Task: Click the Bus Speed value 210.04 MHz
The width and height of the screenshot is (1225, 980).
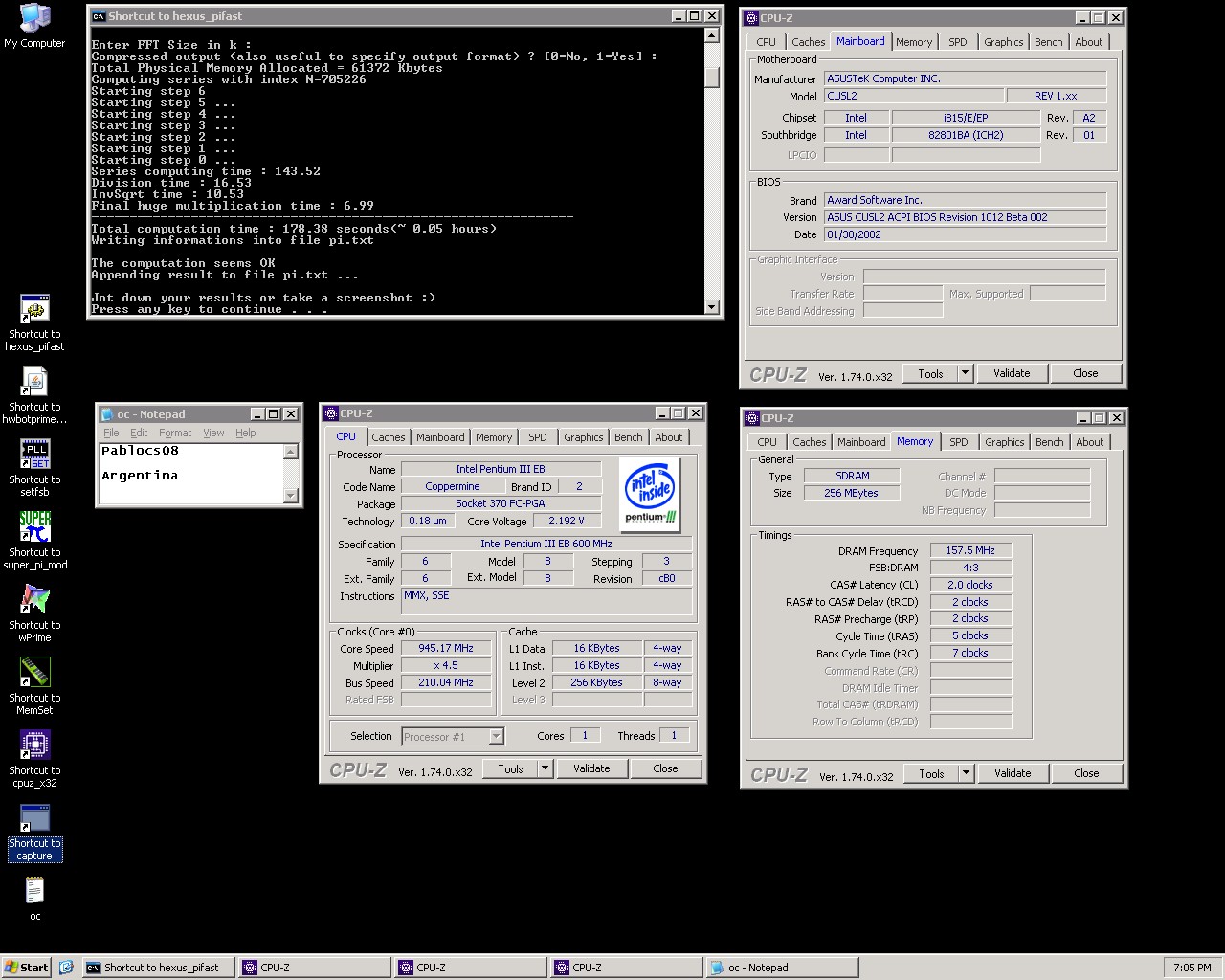Action: coord(446,682)
